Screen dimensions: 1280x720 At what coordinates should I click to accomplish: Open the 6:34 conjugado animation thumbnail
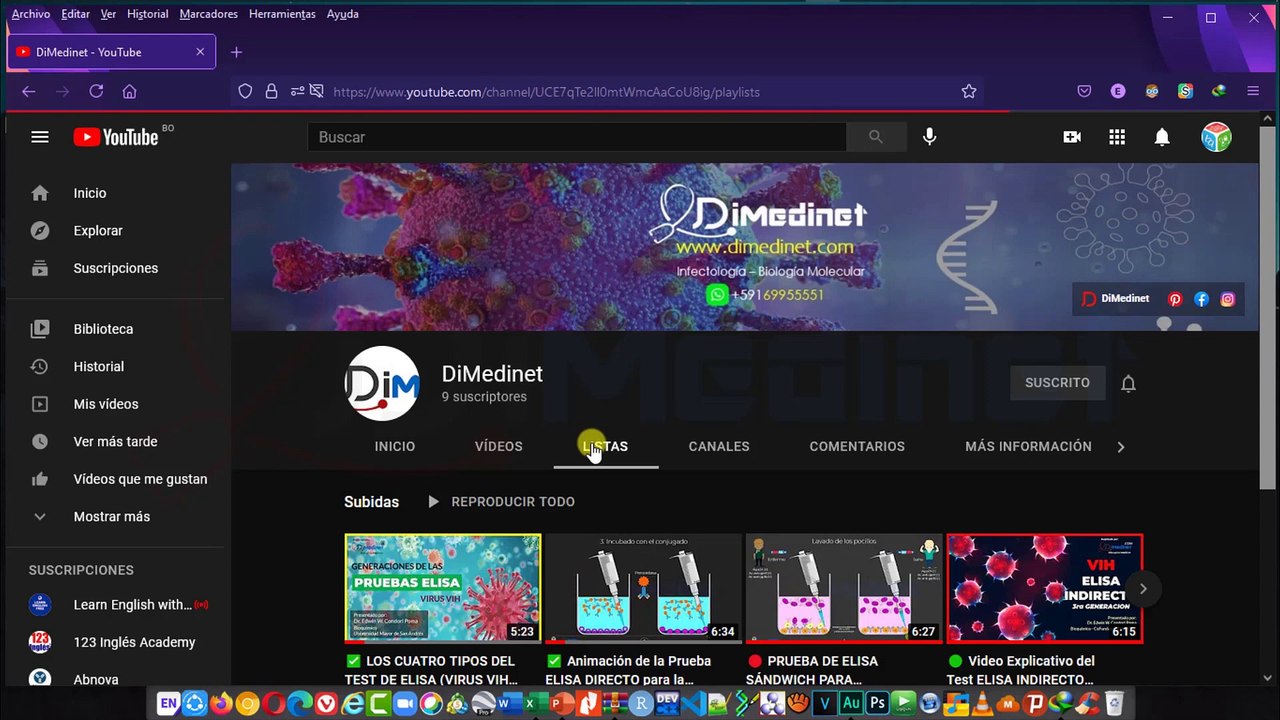(x=644, y=588)
